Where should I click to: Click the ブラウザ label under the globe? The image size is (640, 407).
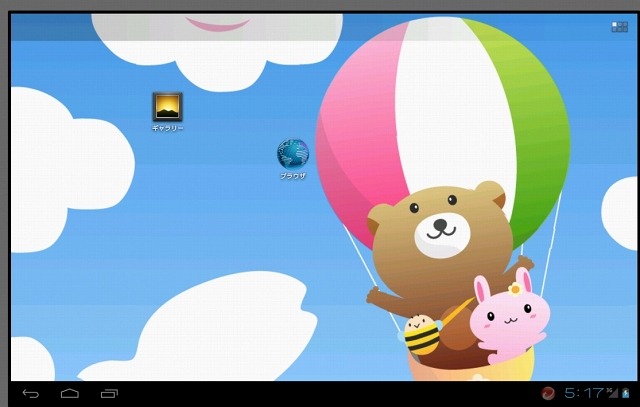[293, 175]
